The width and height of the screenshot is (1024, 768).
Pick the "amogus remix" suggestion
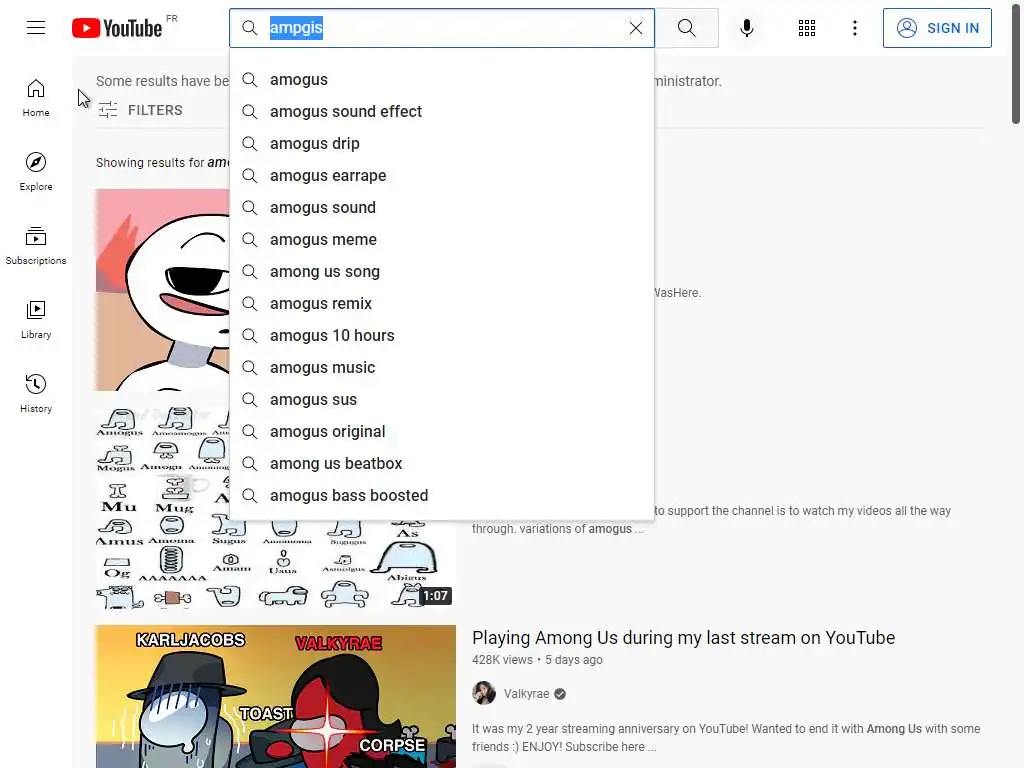pos(442,304)
